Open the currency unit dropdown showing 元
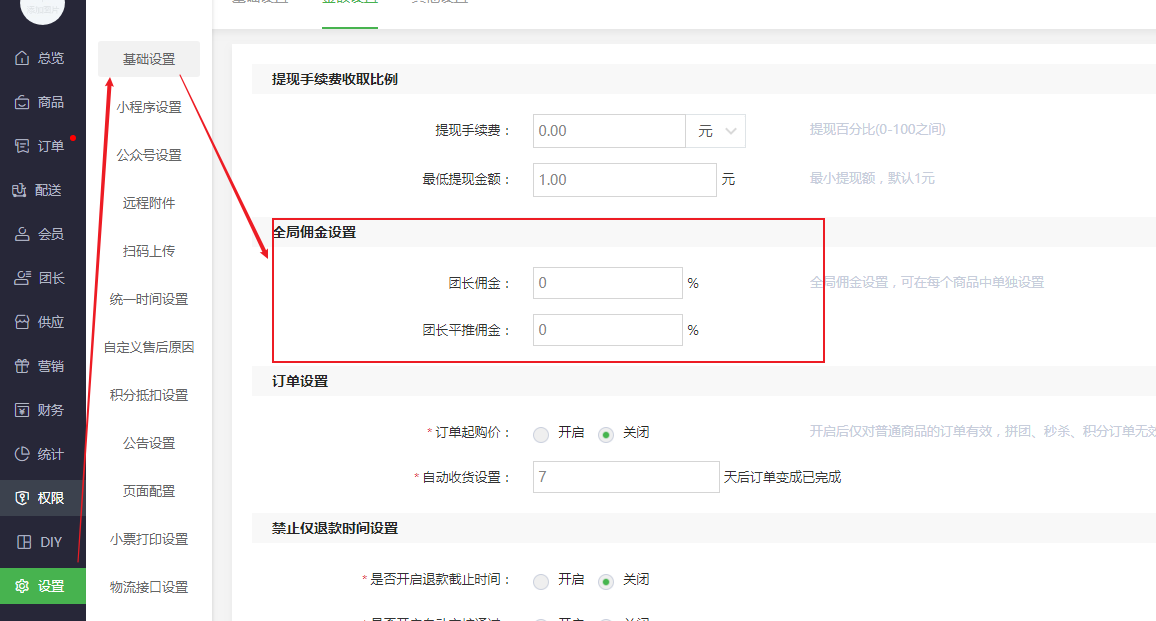Viewport: 1156px width, 621px height. point(717,130)
